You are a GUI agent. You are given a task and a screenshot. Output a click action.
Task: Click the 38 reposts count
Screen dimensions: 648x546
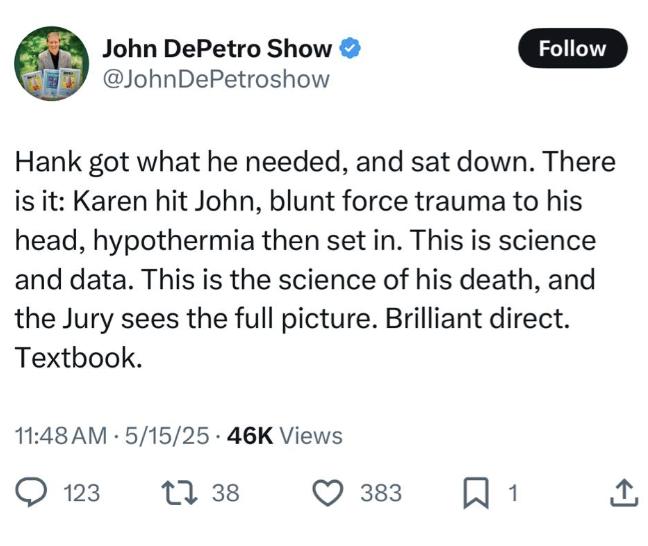(x=225, y=492)
